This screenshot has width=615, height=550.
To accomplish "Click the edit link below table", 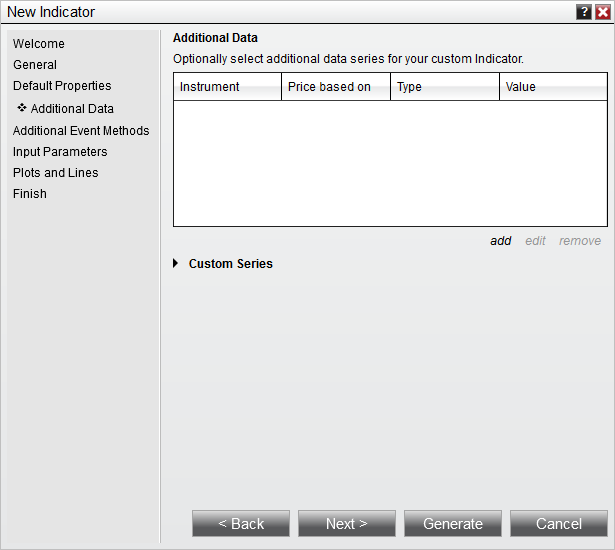I will pyautogui.click(x=535, y=241).
